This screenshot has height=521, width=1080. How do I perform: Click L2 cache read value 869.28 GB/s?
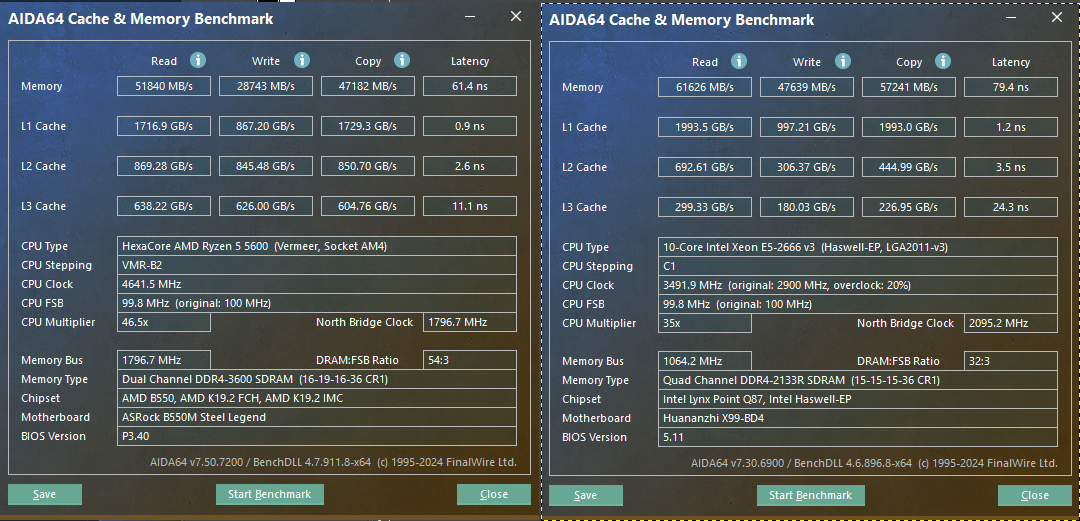pyautogui.click(x=163, y=166)
